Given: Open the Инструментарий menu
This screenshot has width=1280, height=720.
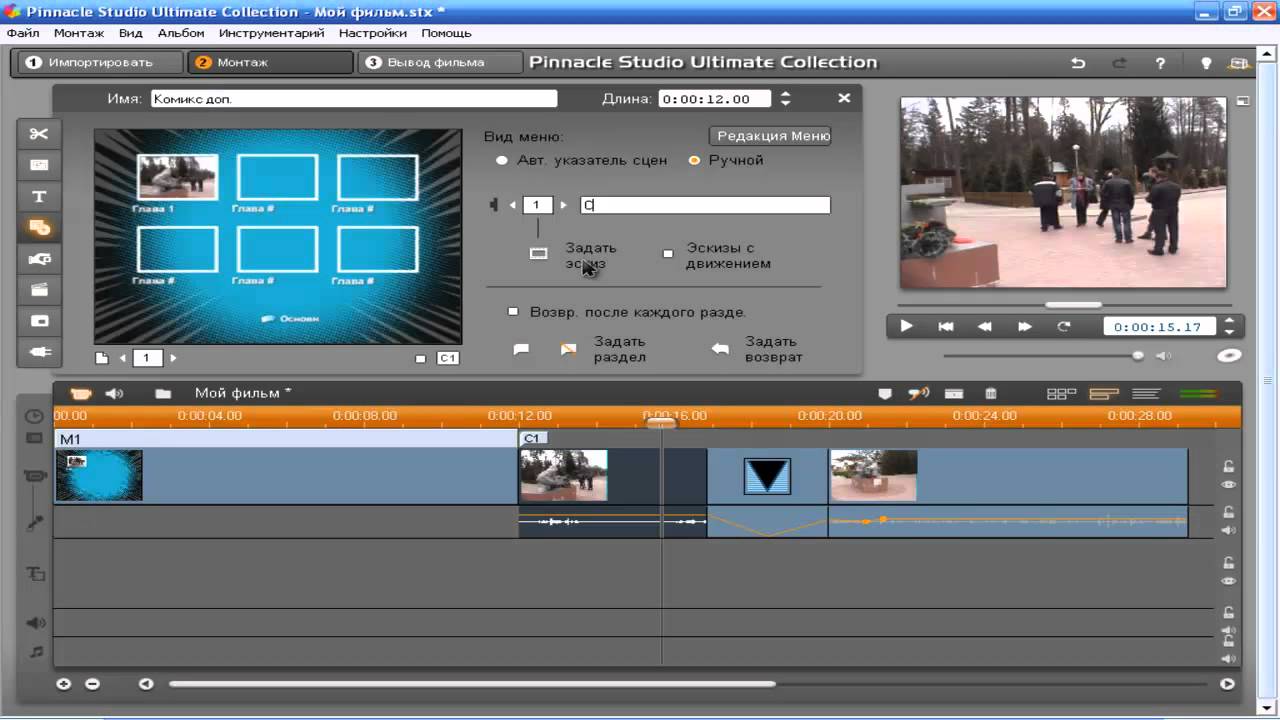Looking at the screenshot, I should click(x=272, y=33).
